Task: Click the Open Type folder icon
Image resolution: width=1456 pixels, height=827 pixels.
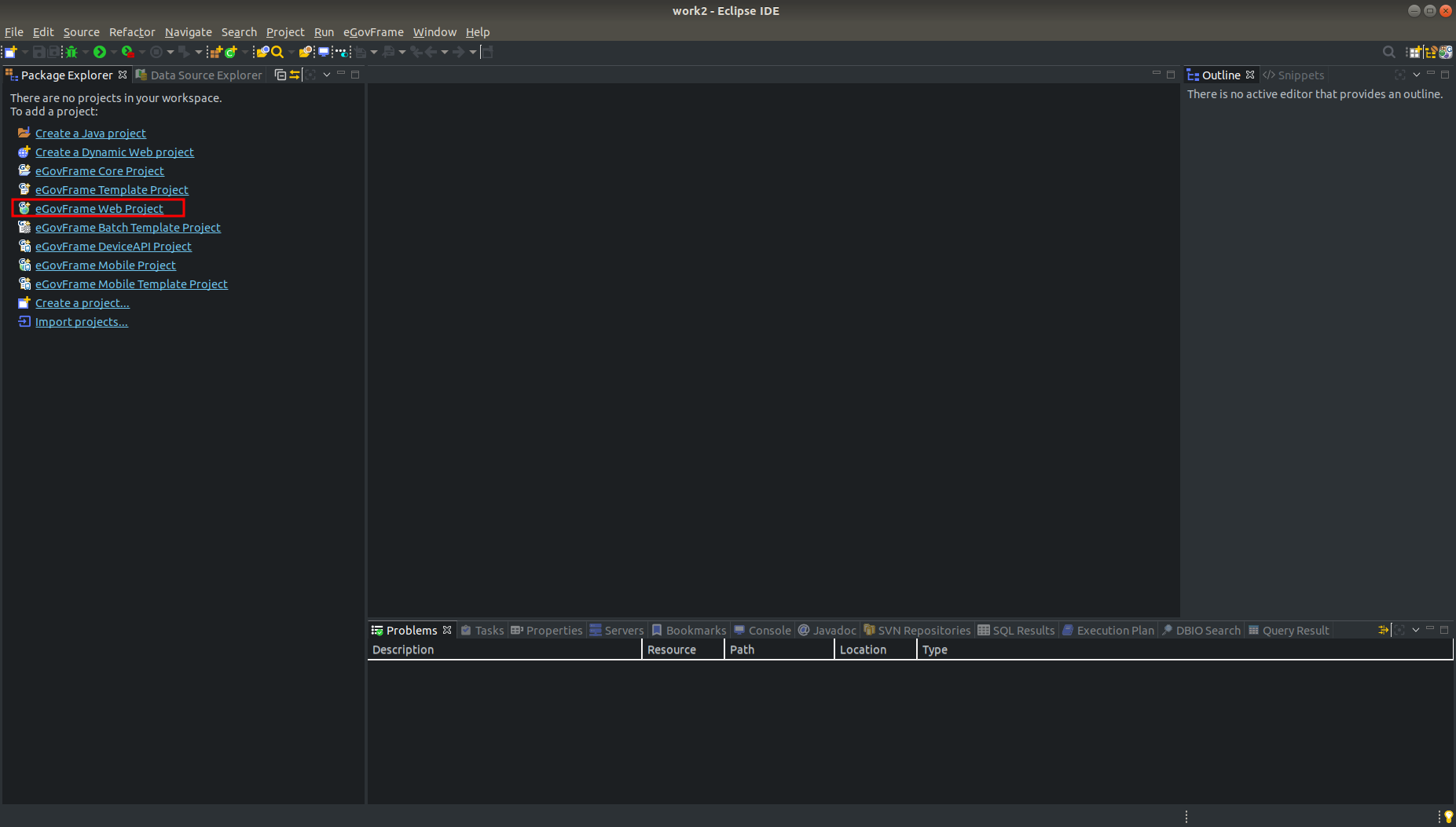Action: point(262,52)
